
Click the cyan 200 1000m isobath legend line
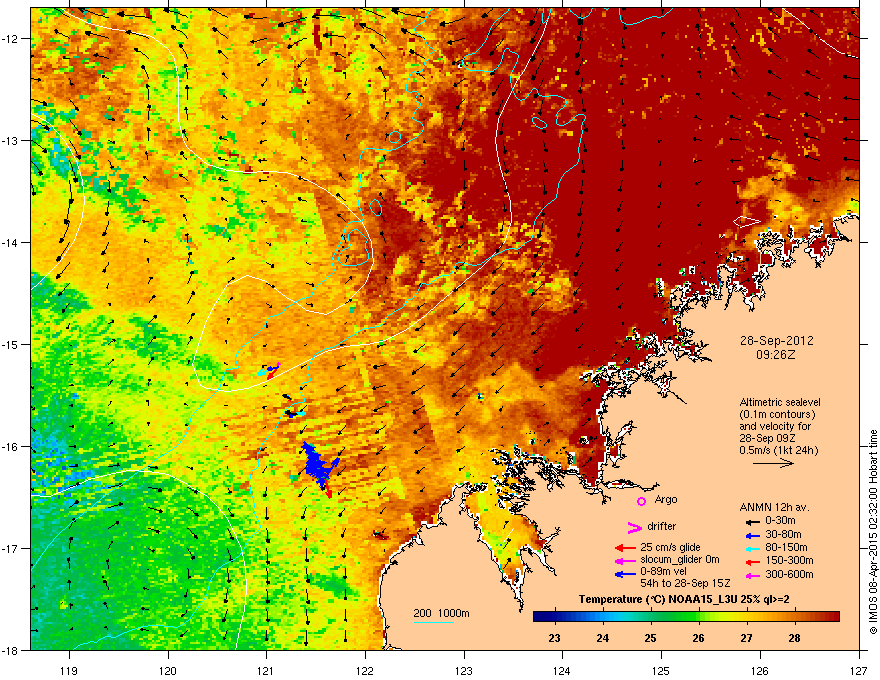tap(434, 622)
